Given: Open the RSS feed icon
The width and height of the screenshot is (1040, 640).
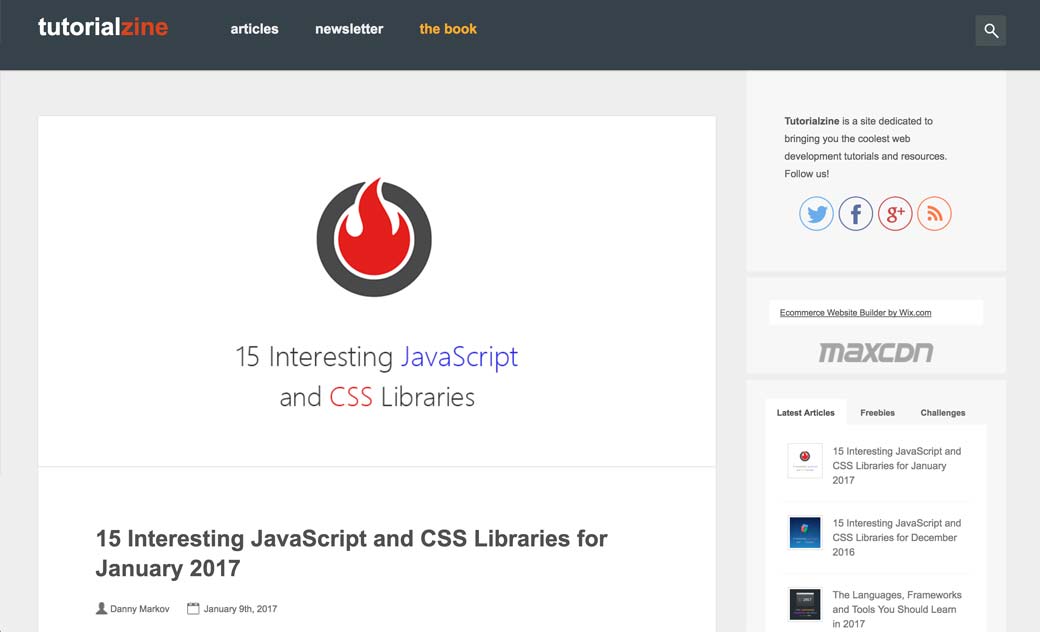Looking at the screenshot, I should coord(934,213).
